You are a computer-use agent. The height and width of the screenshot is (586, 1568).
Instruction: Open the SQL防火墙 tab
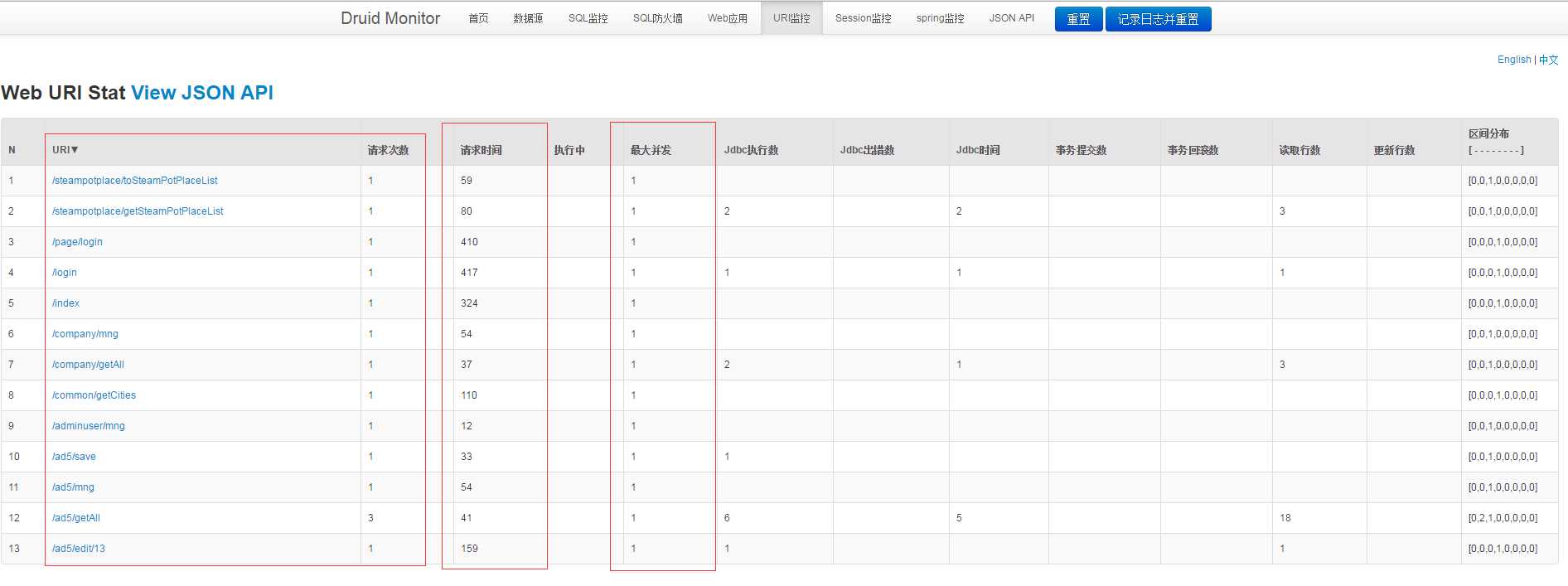(658, 18)
